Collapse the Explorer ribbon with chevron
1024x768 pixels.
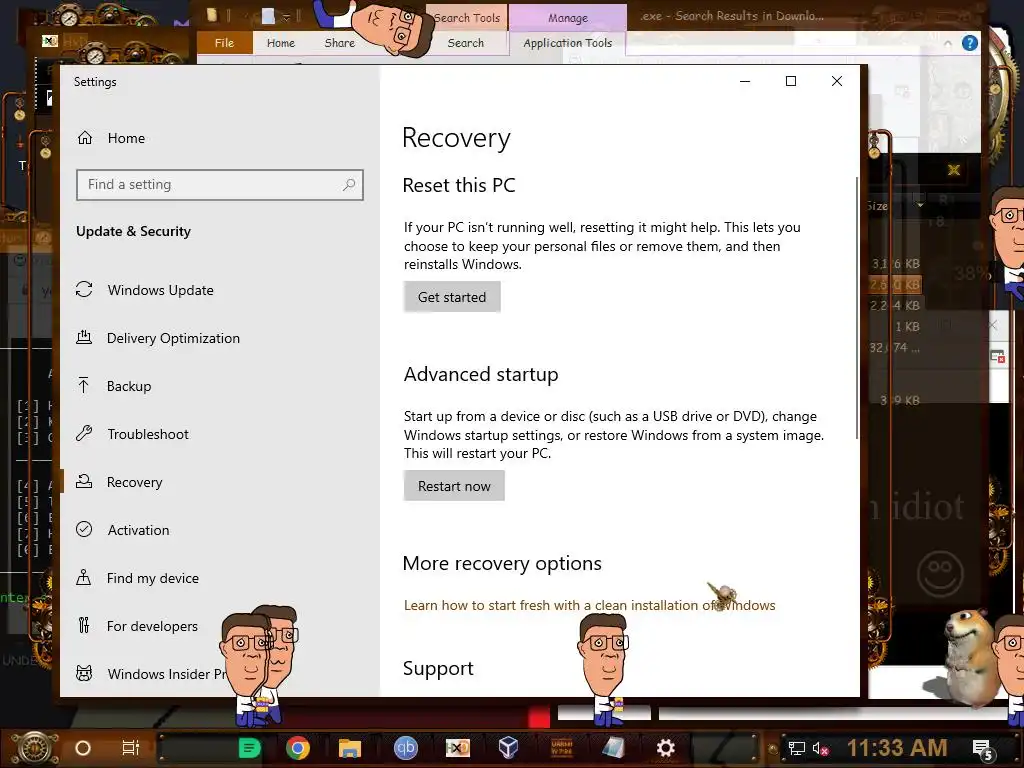[948, 44]
